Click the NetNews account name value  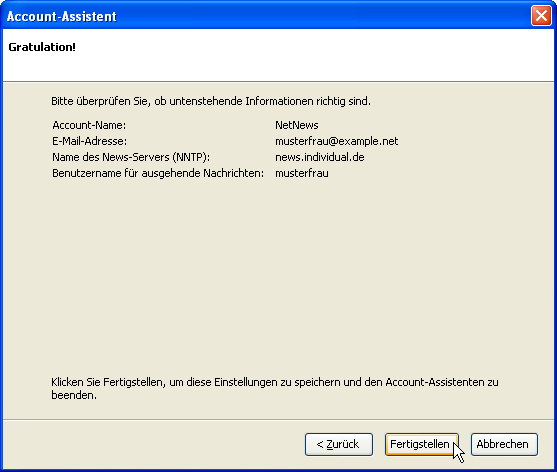tap(297, 125)
